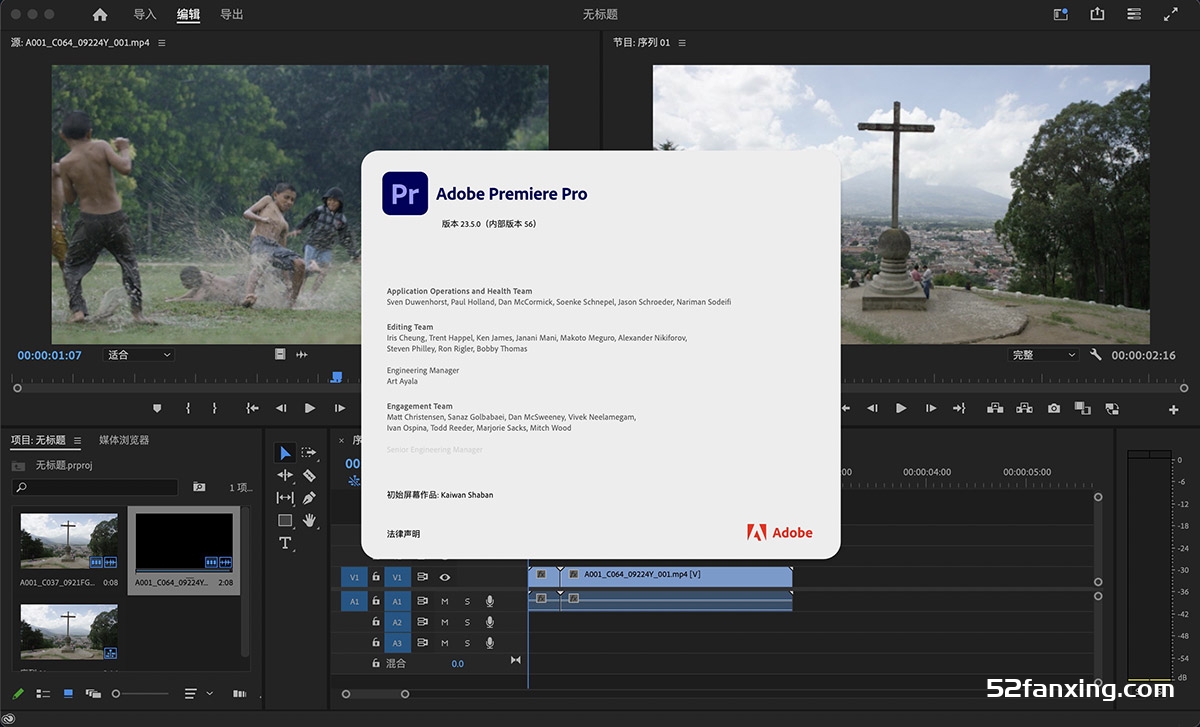
Task: Add Marker in the Source monitor
Action: coord(157,408)
